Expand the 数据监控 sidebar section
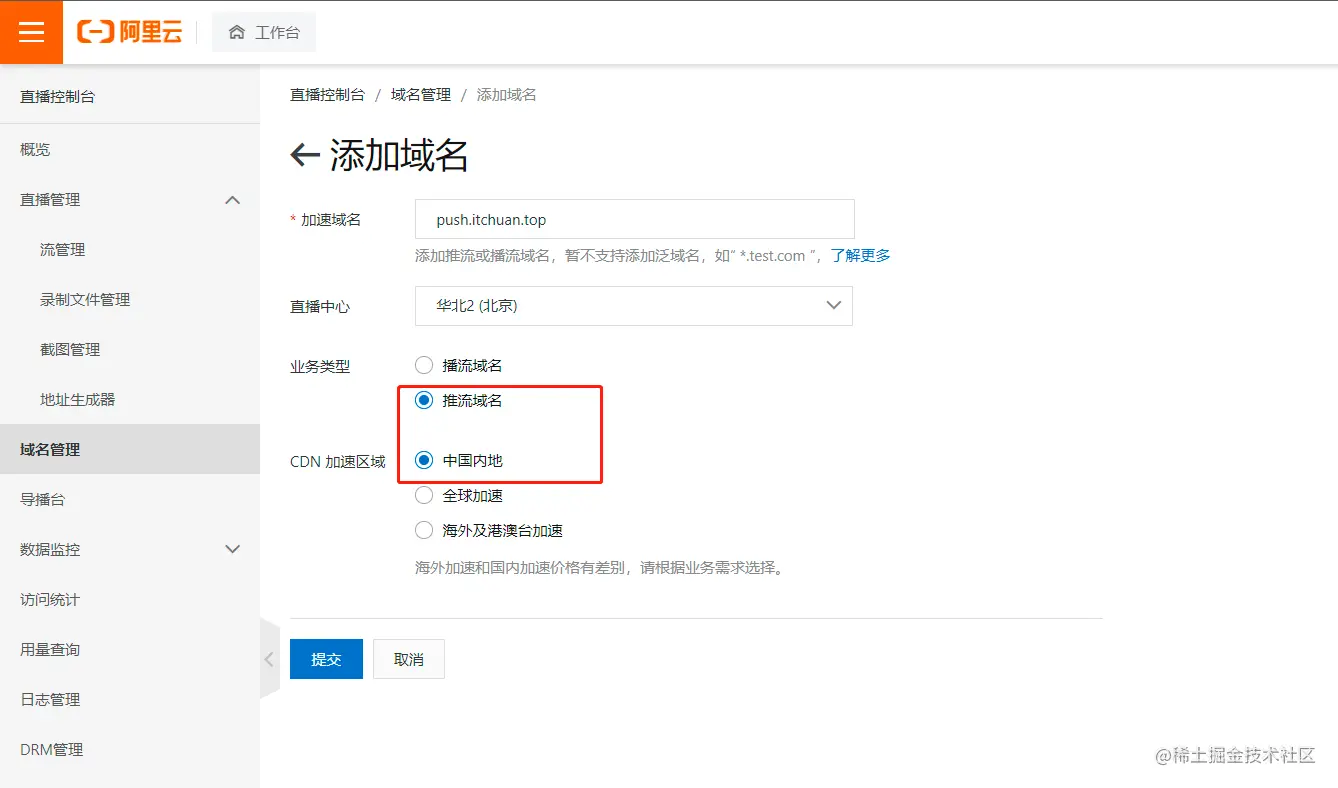Image resolution: width=1338 pixels, height=788 pixels. click(232, 549)
